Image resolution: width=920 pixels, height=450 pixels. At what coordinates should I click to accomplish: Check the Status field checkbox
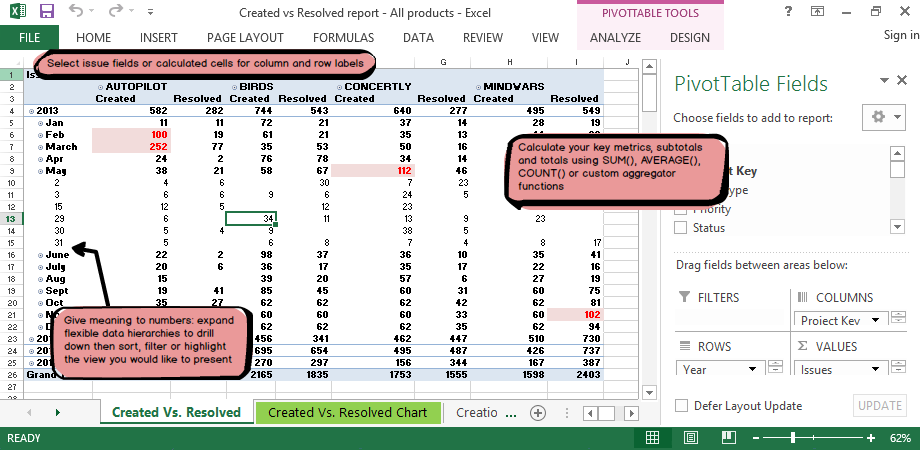(680, 228)
